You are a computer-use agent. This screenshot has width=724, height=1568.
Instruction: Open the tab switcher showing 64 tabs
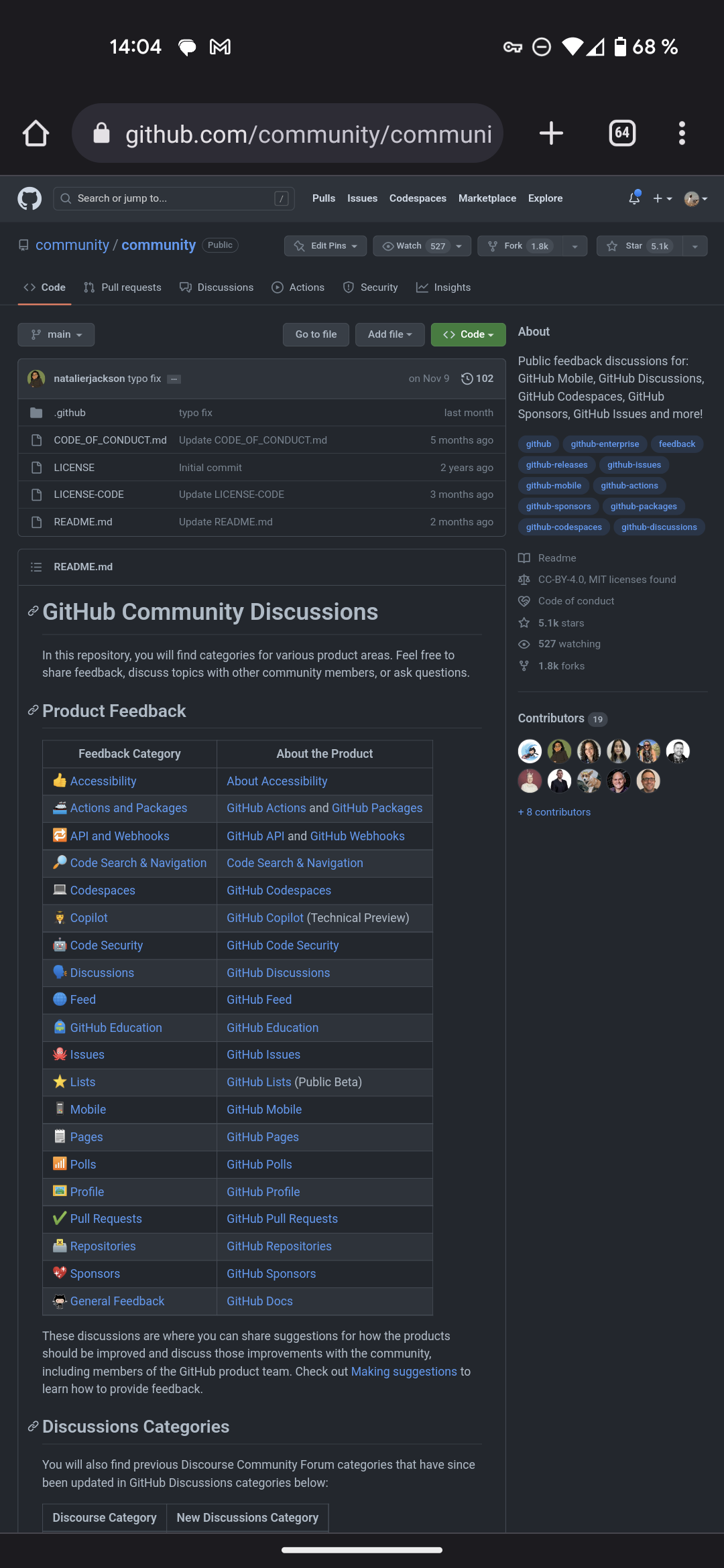(x=622, y=133)
